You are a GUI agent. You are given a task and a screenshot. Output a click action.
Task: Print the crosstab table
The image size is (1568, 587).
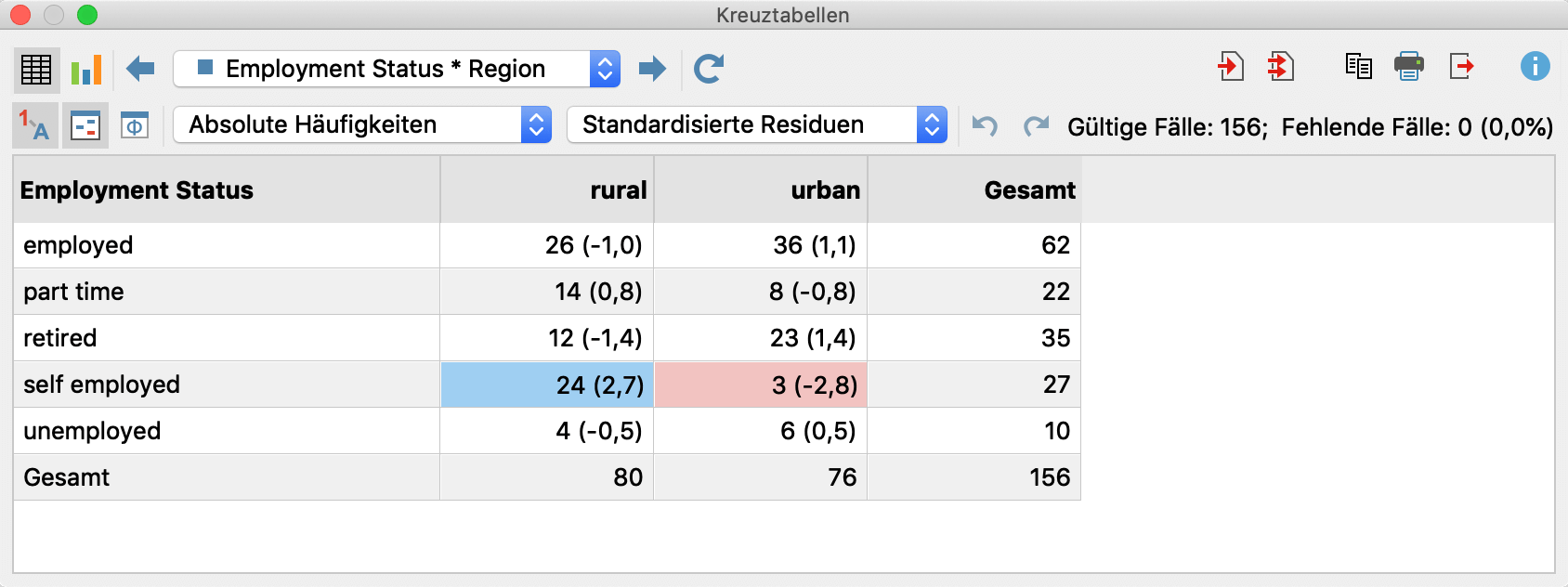[1409, 66]
